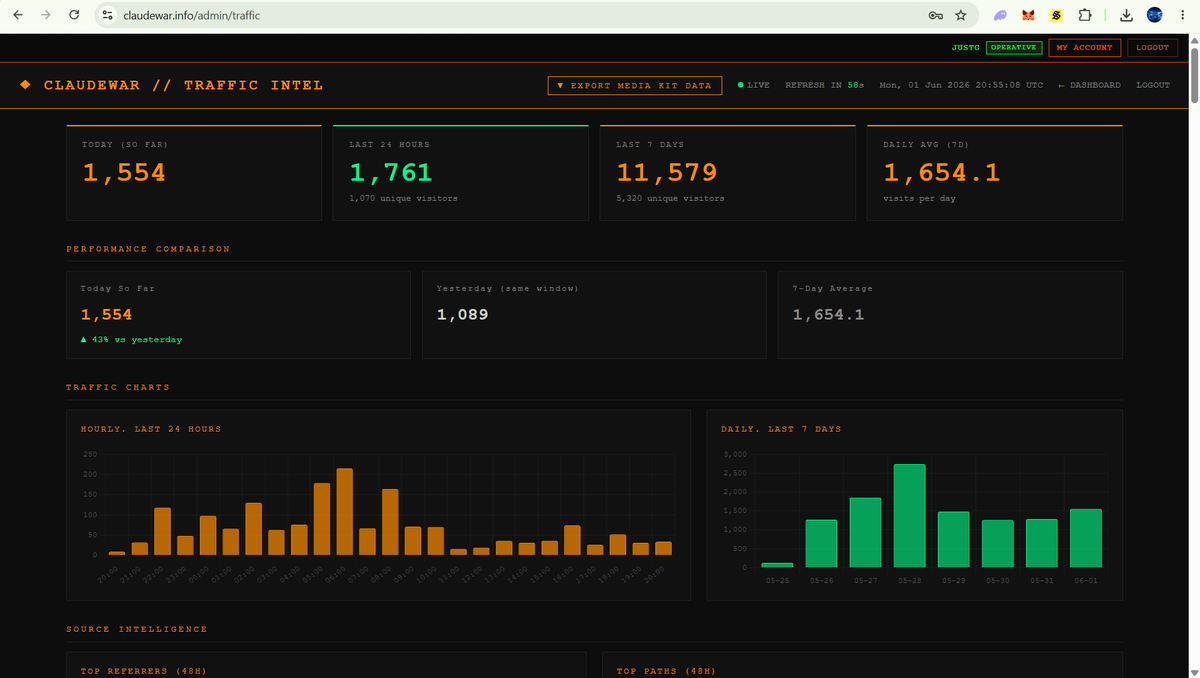Click 1,070 unique visitors text
Viewport: 1200px width, 678px height.
[403, 198]
